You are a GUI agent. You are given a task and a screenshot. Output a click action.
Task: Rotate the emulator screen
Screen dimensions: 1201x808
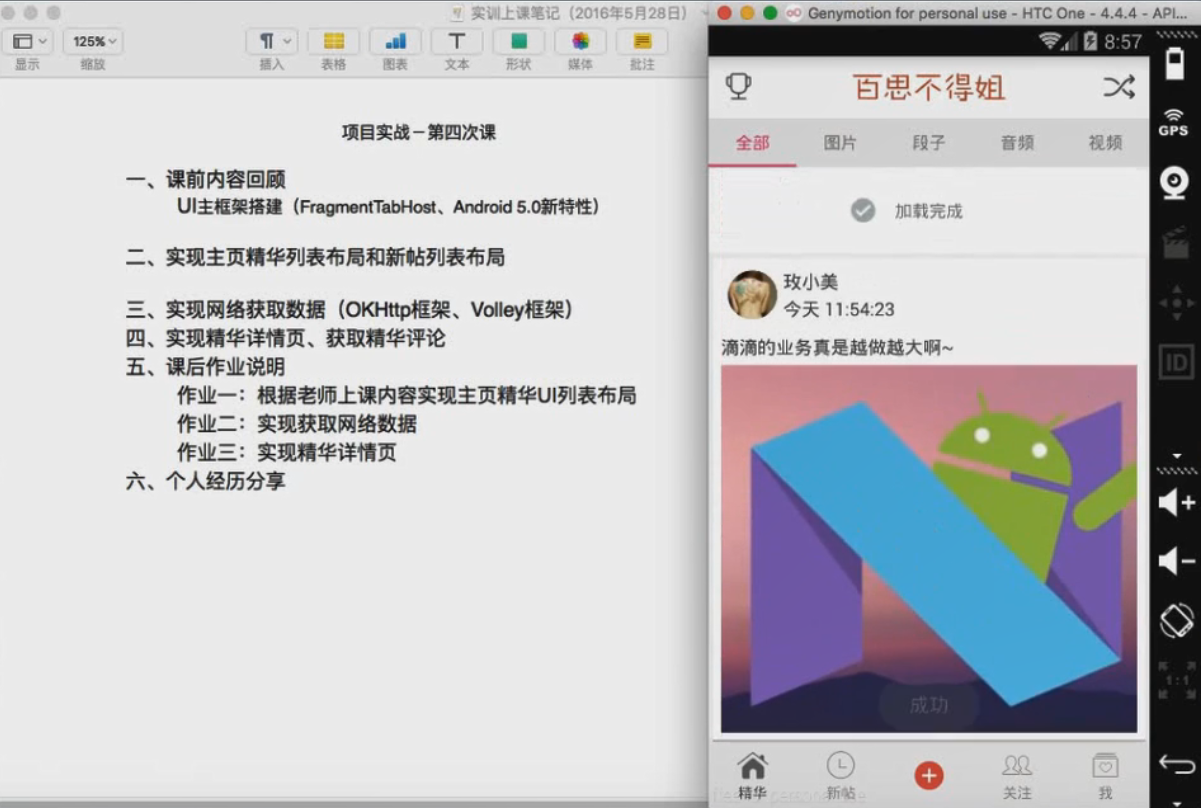[1176, 620]
